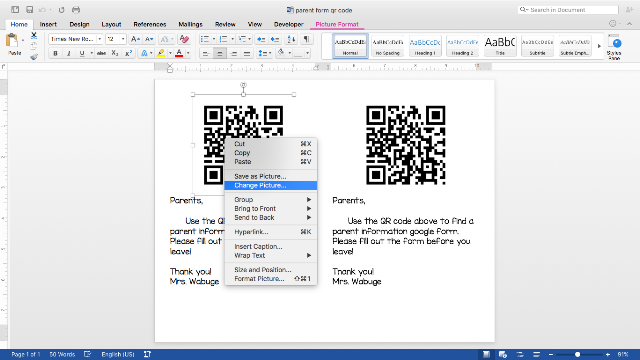Click the zoom in plus button

(608, 355)
